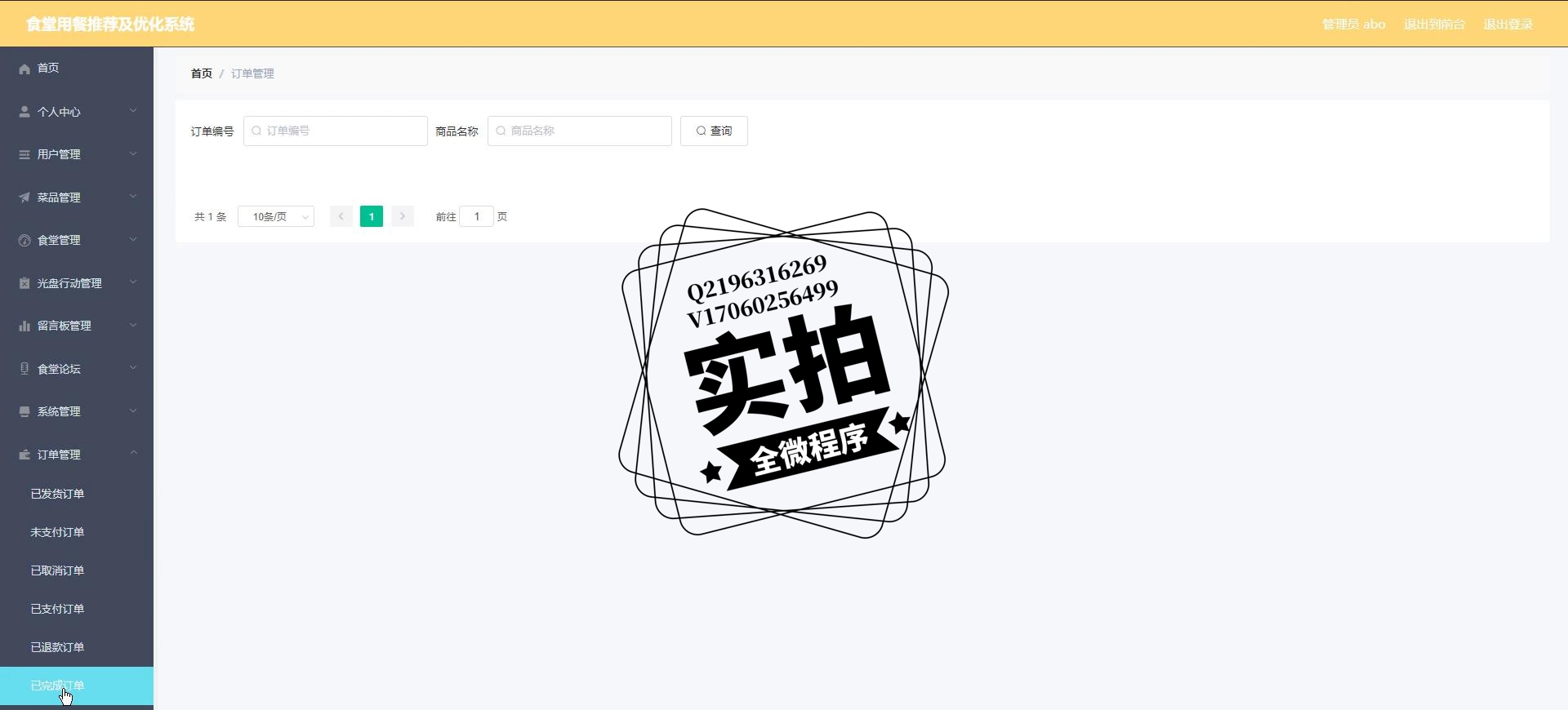Click the previous page arrow
This screenshot has width=1568, height=710.
(x=341, y=216)
